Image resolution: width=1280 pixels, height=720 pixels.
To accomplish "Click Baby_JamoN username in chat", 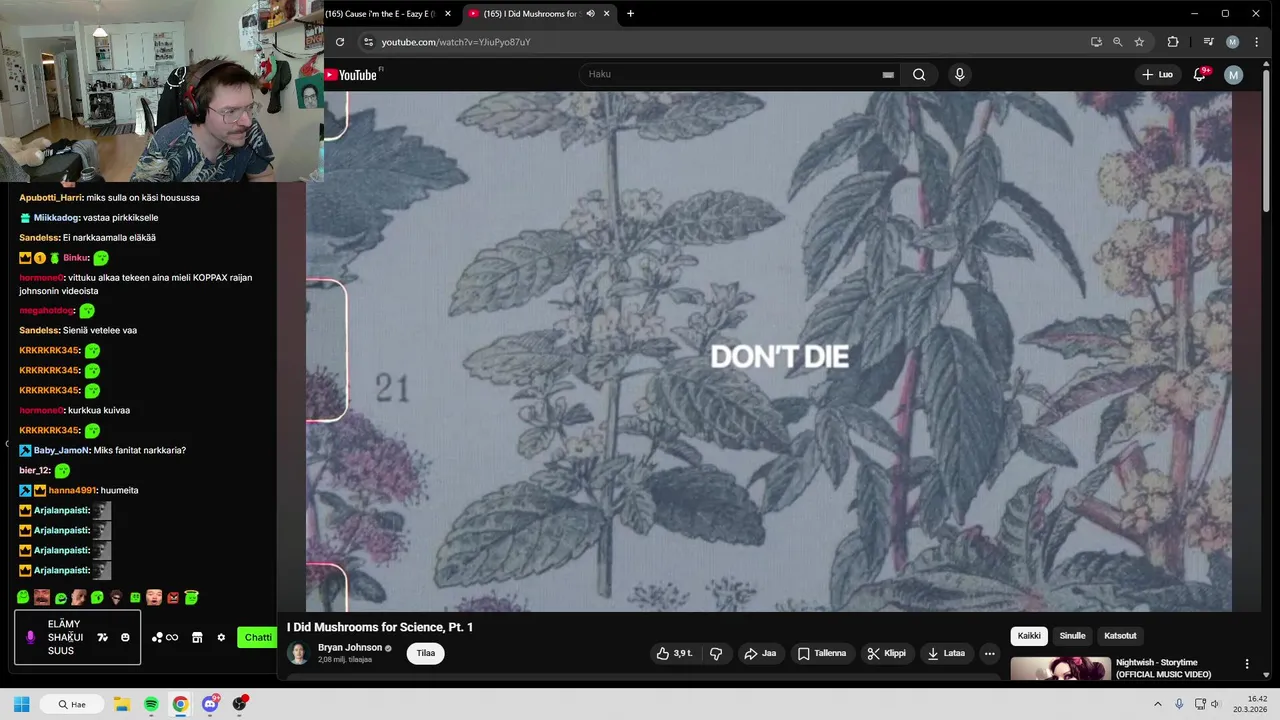I will pyautogui.click(x=61, y=450).
